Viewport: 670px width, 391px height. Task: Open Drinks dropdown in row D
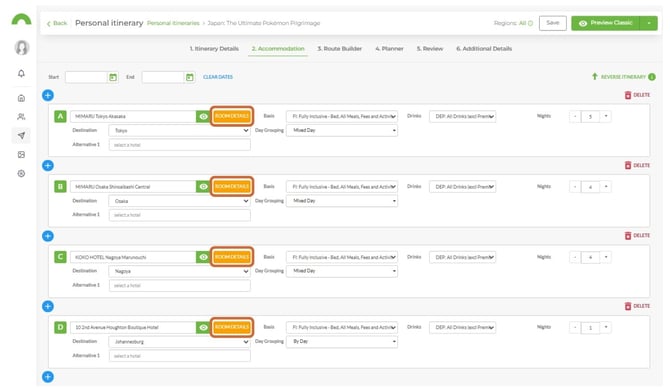[x=463, y=327]
